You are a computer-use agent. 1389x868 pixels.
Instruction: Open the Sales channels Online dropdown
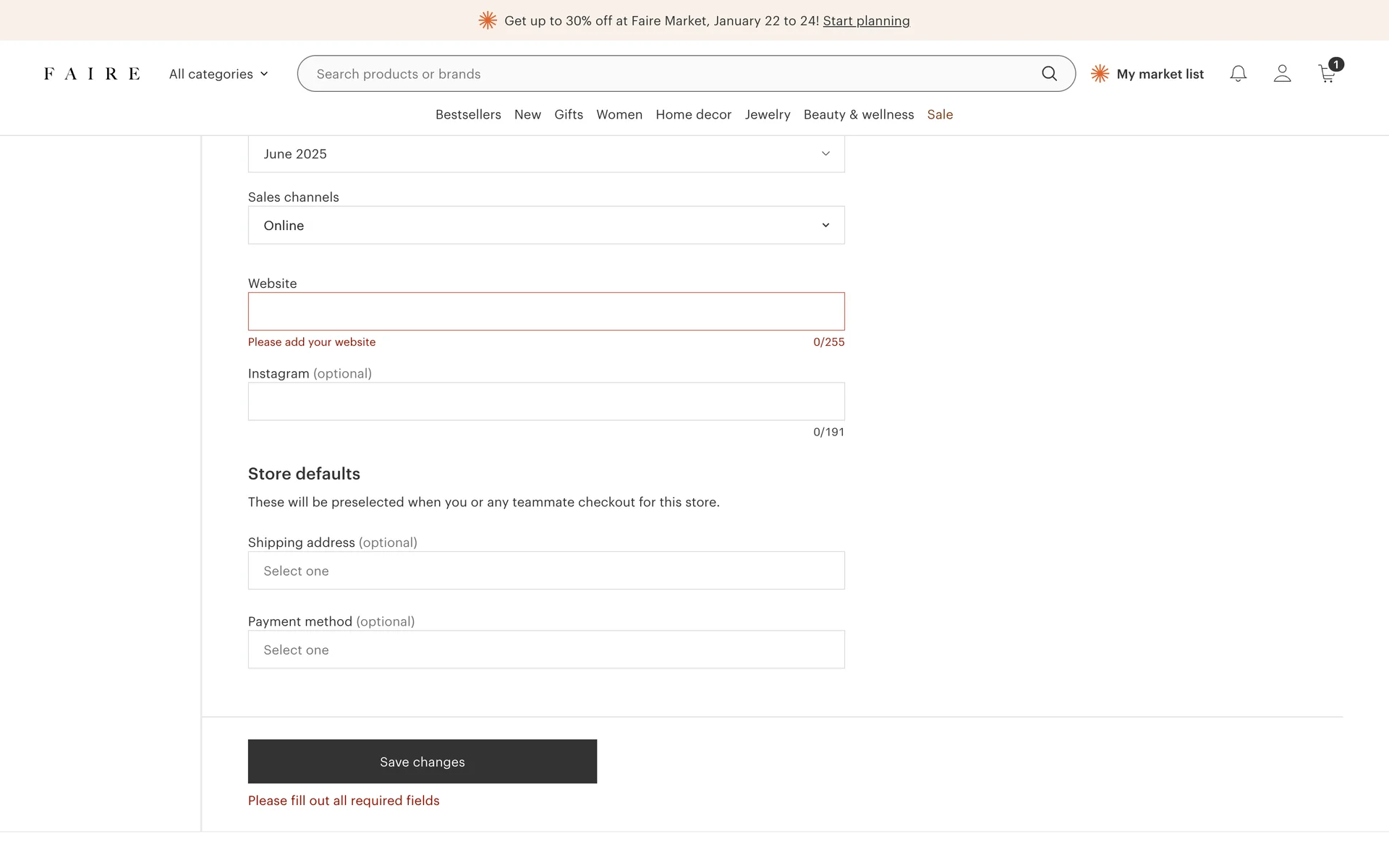point(546,226)
